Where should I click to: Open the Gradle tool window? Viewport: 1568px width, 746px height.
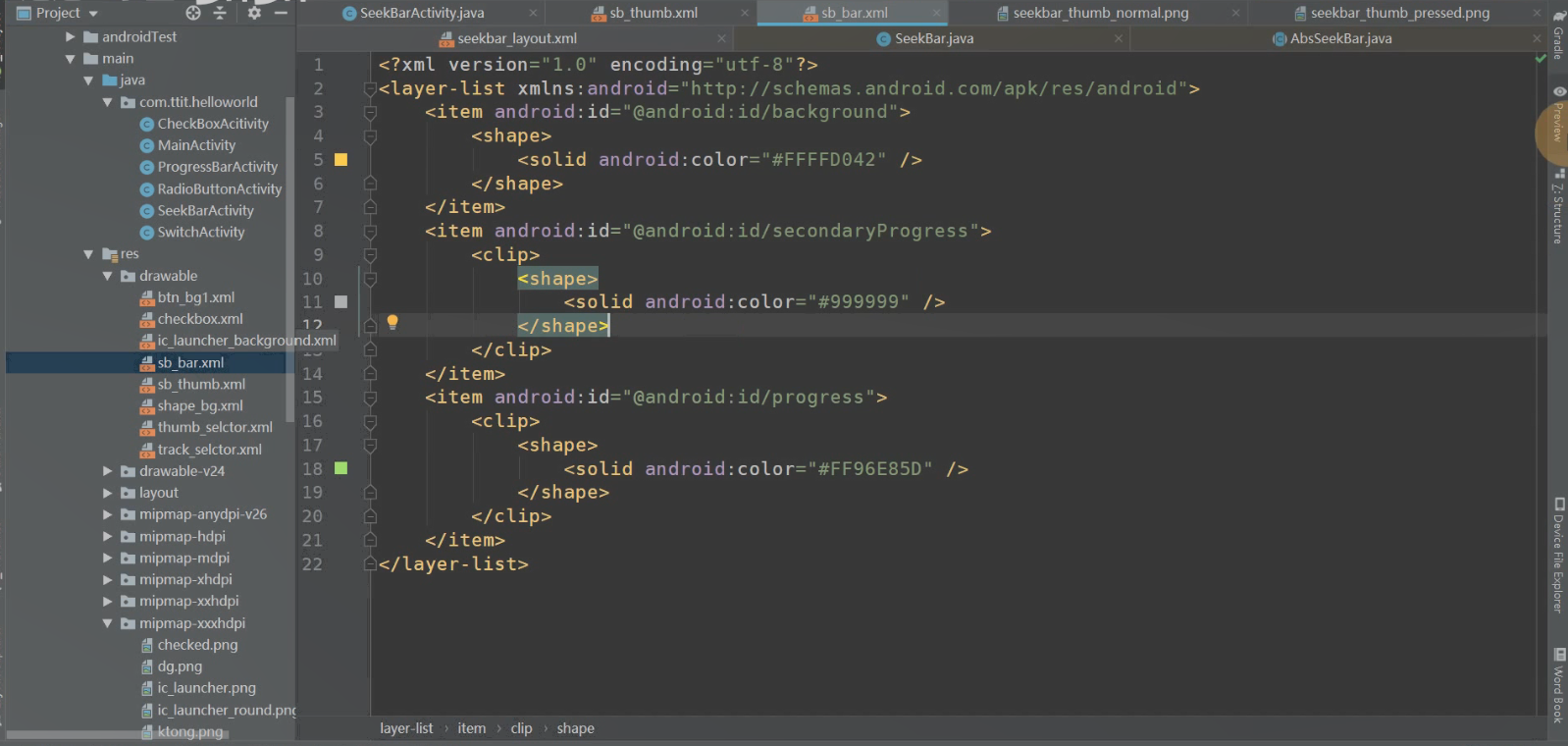pos(1558,34)
